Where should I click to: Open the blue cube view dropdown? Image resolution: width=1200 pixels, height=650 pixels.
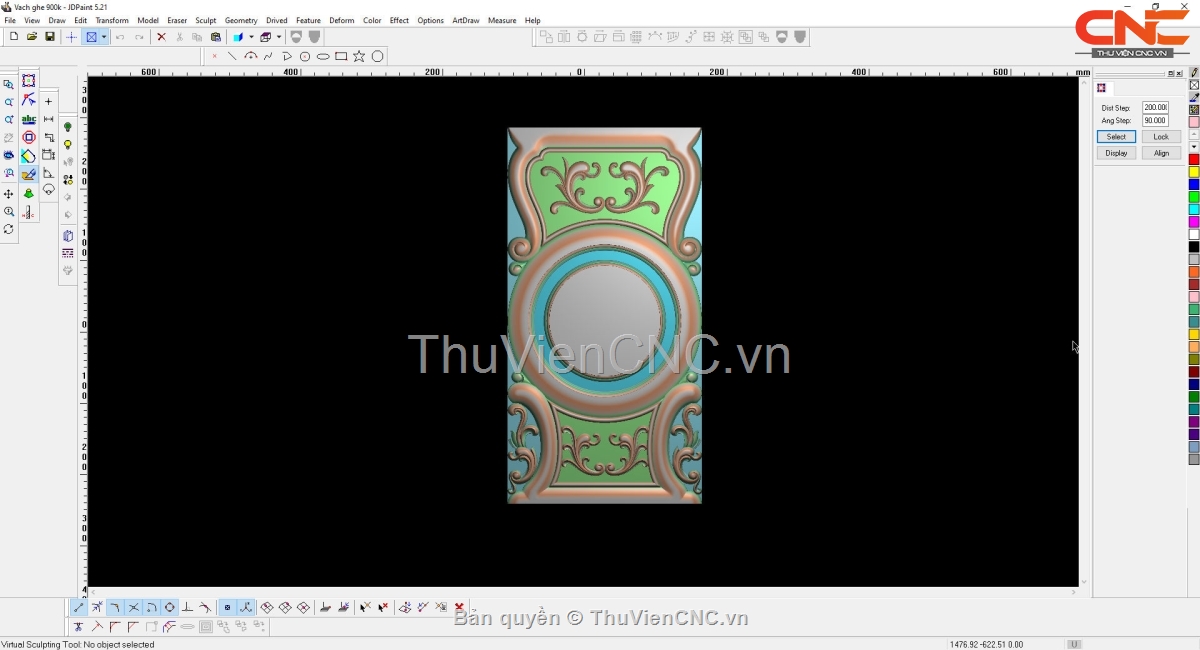click(x=251, y=37)
